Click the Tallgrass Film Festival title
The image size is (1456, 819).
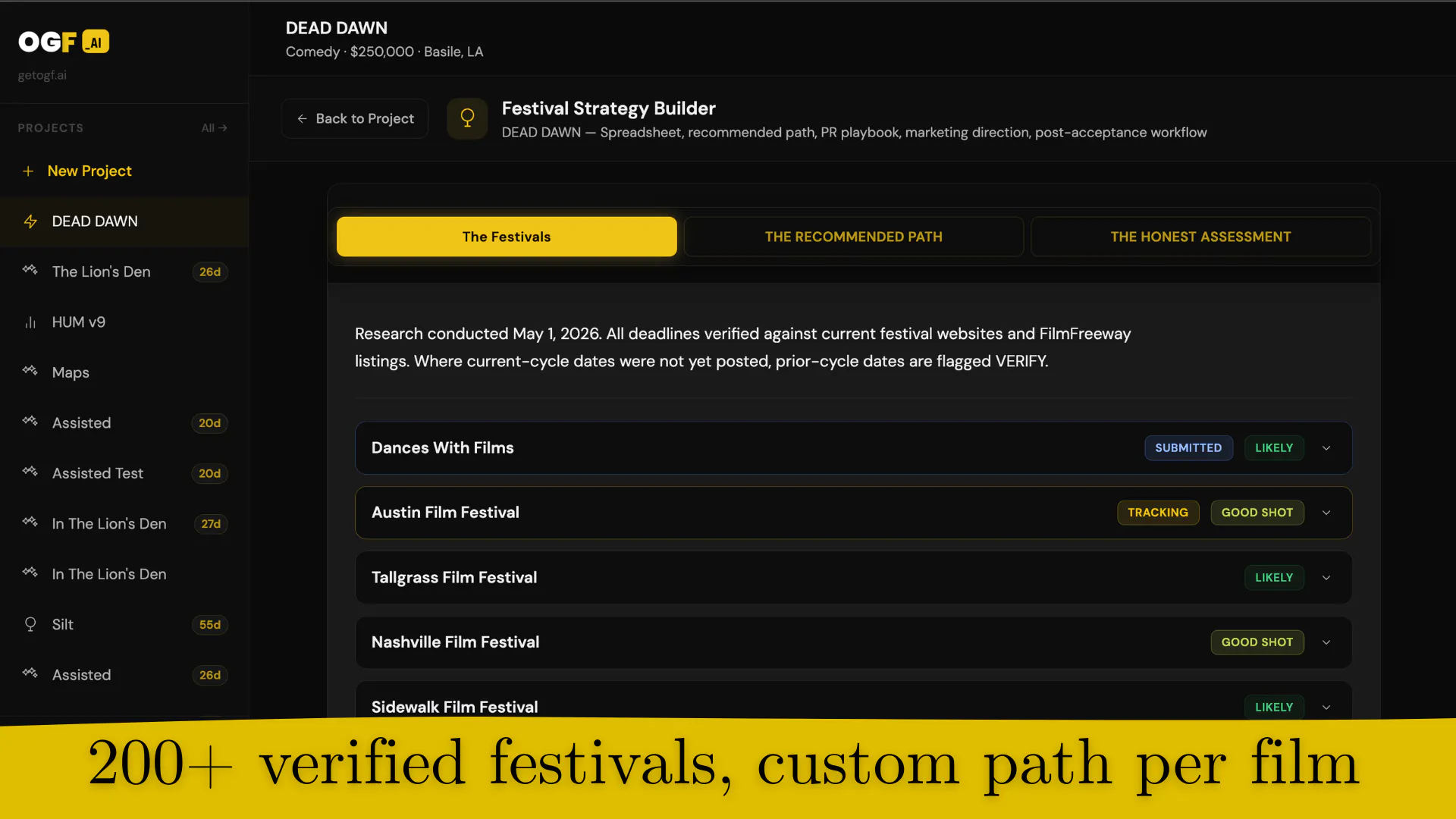pyautogui.click(x=454, y=578)
